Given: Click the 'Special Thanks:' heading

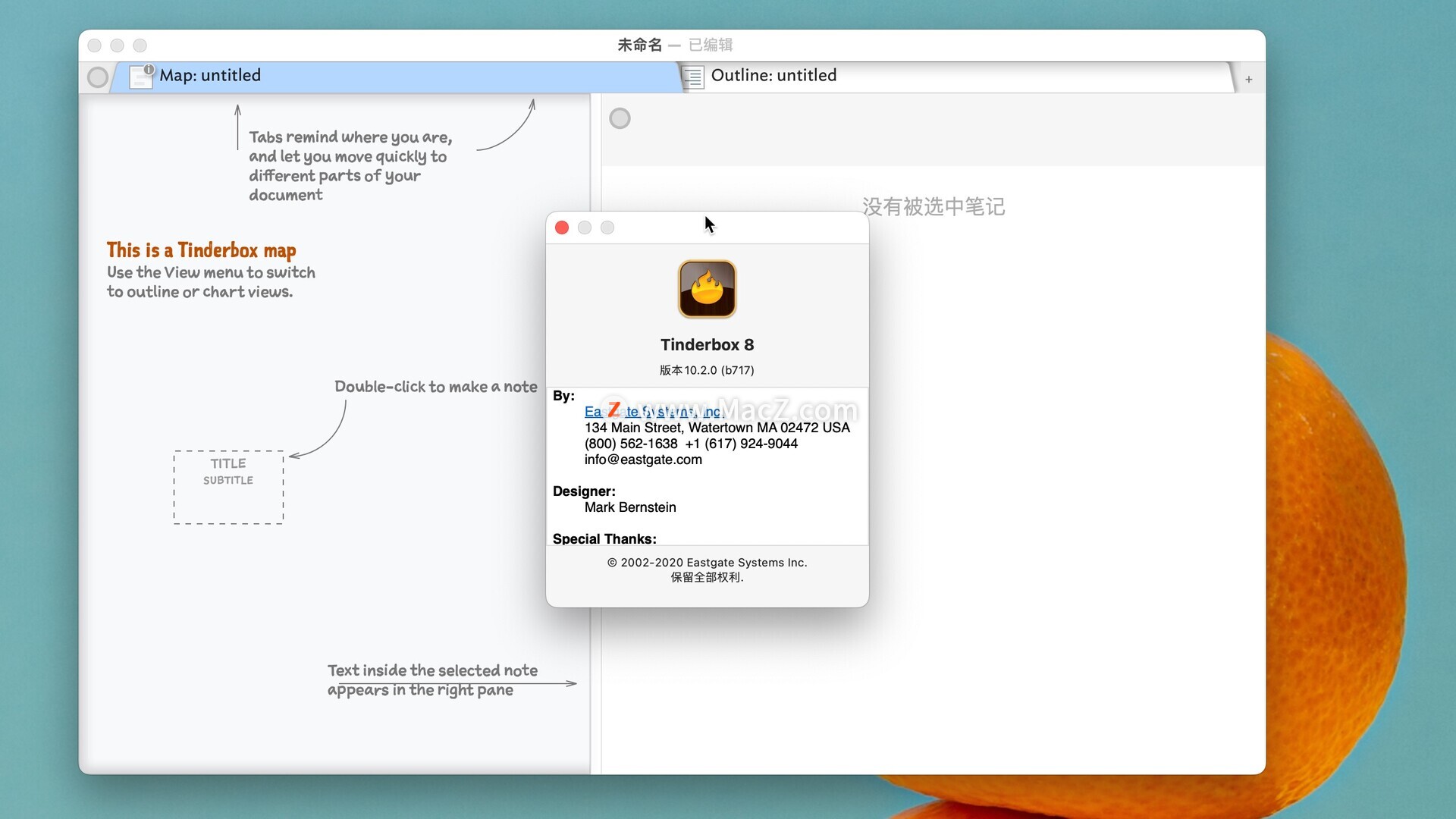Looking at the screenshot, I should (x=604, y=538).
